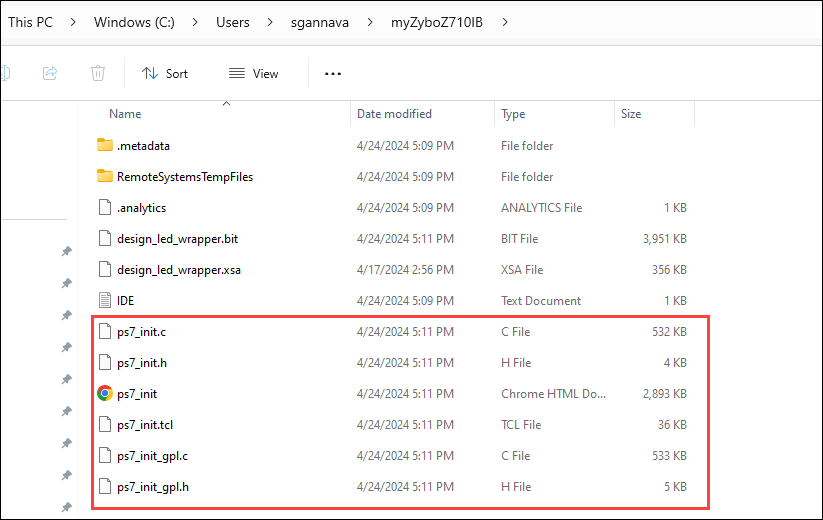
Task: Click the Delete trash can icon
Action: 98,73
